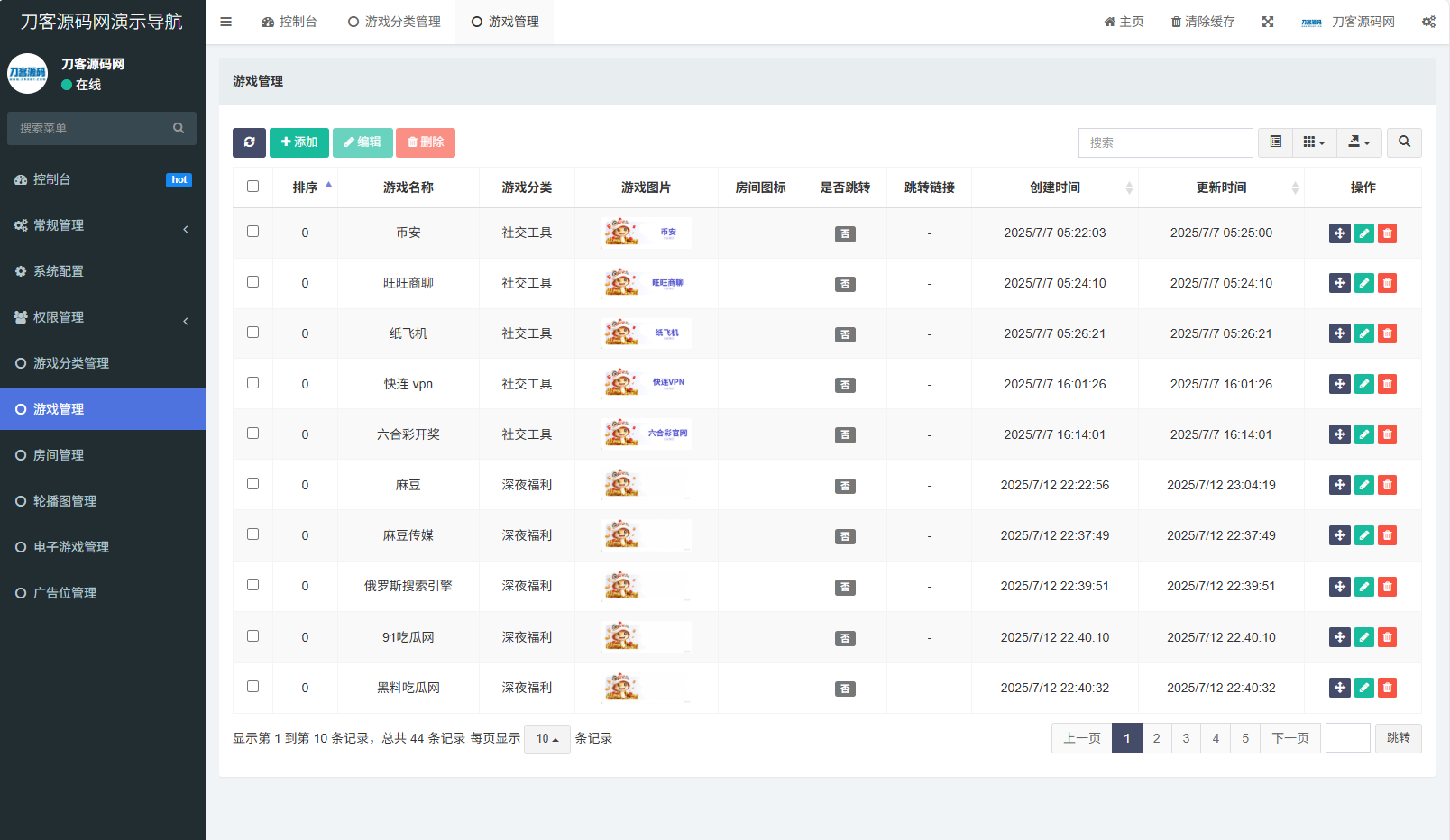Viewport: 1450px width, 840px height.
Task: Check the checkbox for 纸飞机 row
Action: click(252, 333)
